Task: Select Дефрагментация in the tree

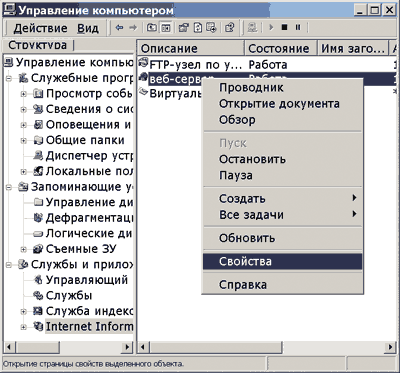Action: coord(89,218)
